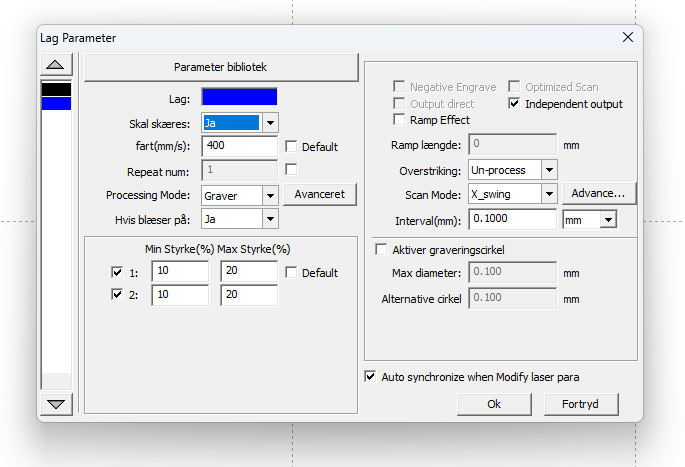The image size is (685, 467).
Task: Toggle laser 2 power checkbox
Action: (x=117, y=294)
